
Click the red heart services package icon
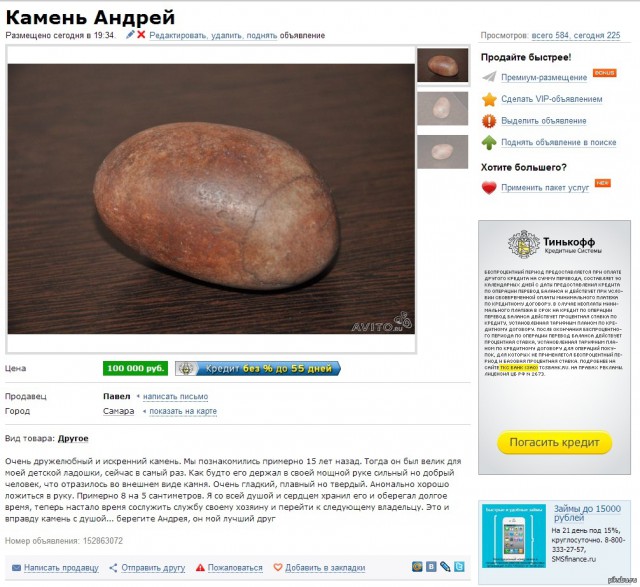(489, 187)
